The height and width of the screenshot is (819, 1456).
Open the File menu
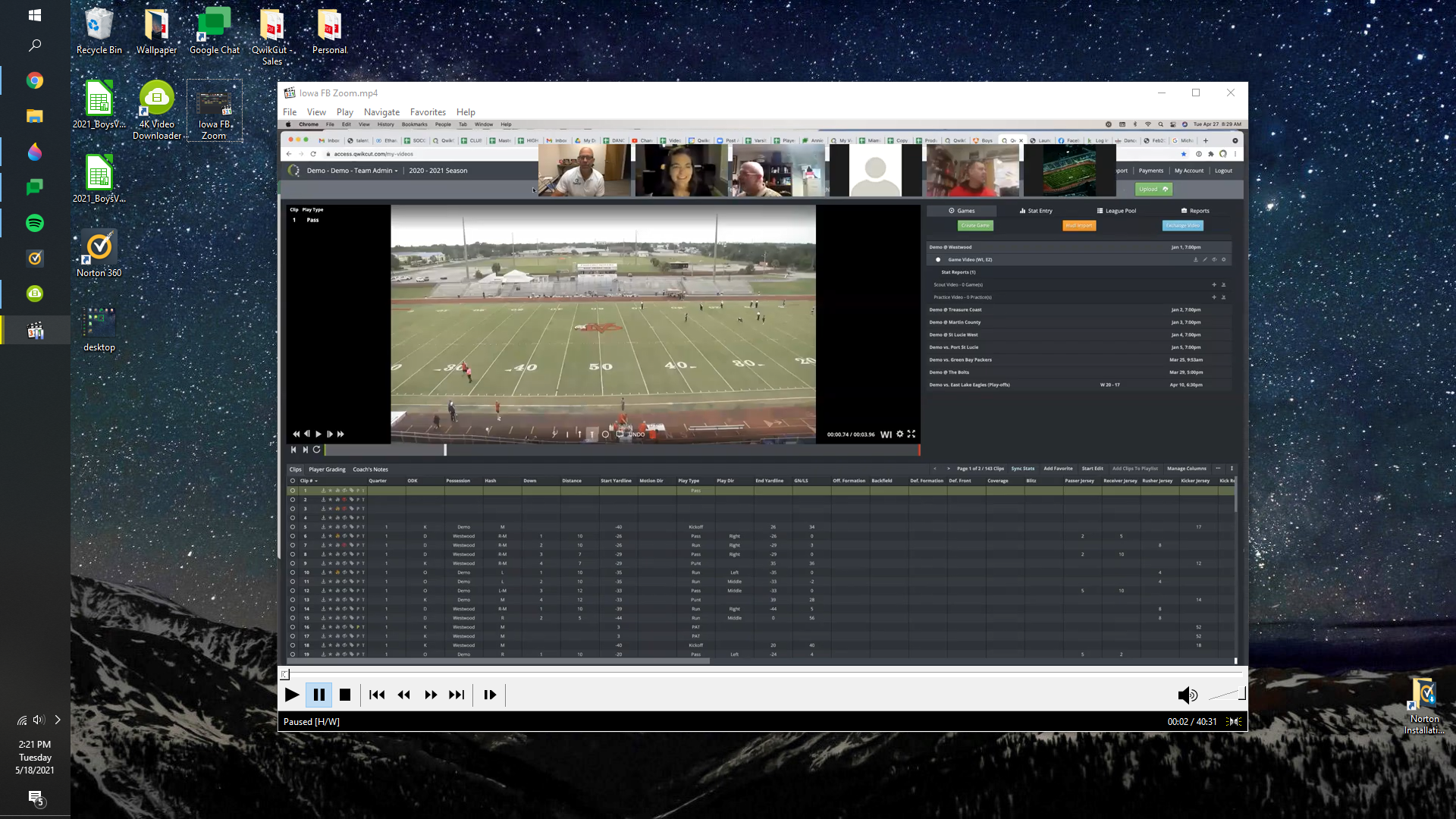pos(290,112)
